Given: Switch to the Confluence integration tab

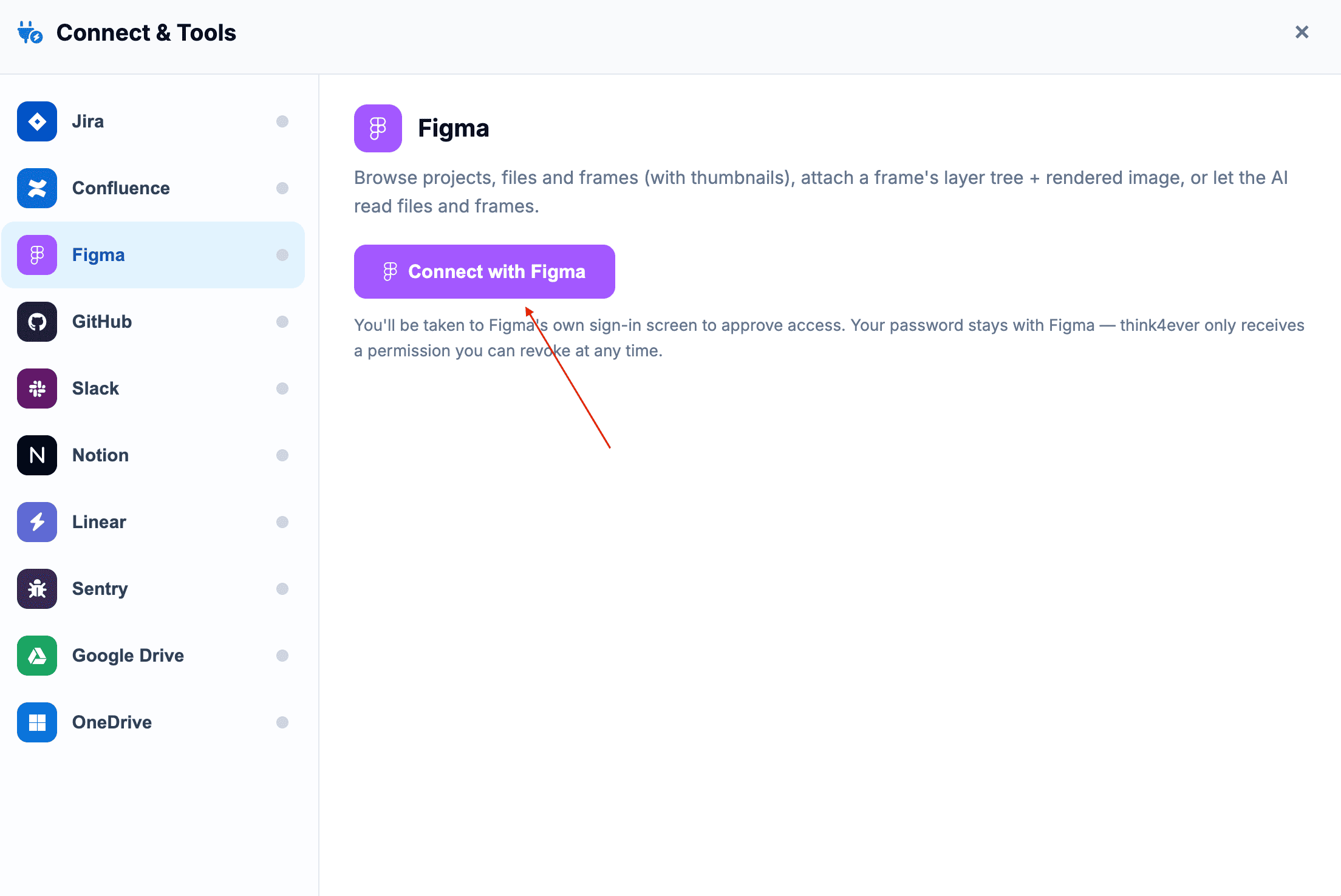Looking at the screenshot, I should click(x=153, y=188).
